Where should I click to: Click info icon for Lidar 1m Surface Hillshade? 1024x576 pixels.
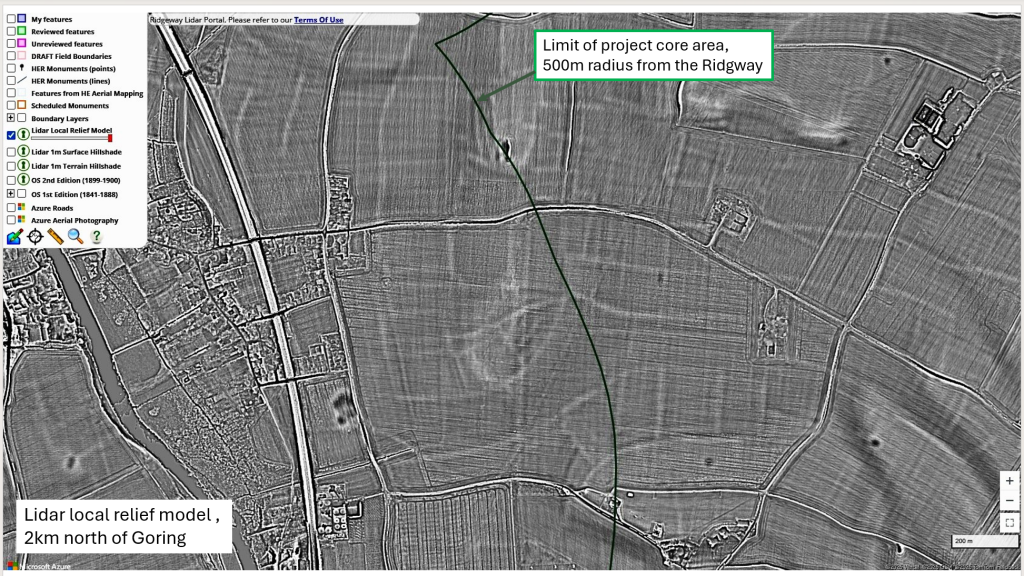coord(23,152)
